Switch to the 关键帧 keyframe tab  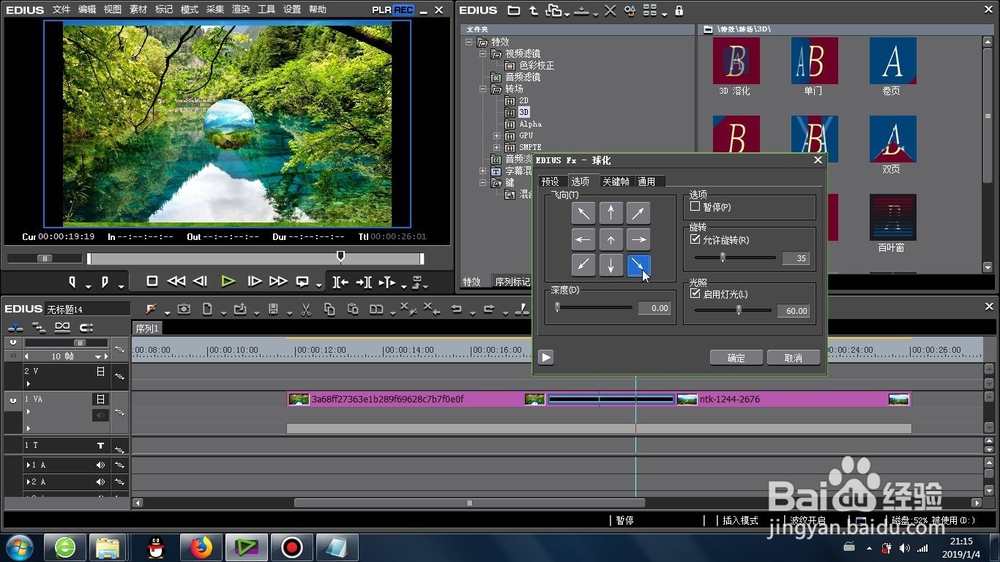[x=615, y=181]
